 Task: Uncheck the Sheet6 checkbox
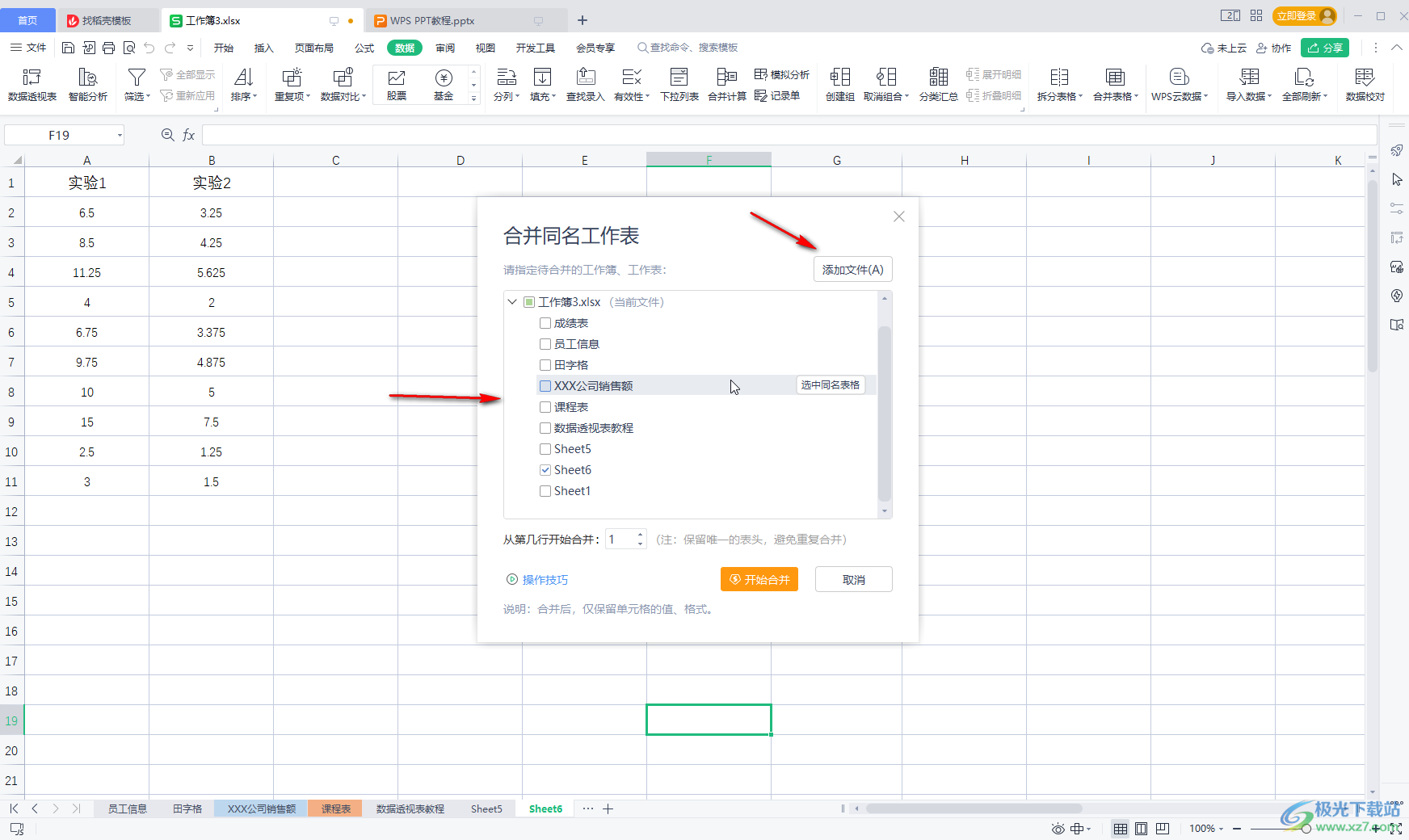(x=545, y=470)
